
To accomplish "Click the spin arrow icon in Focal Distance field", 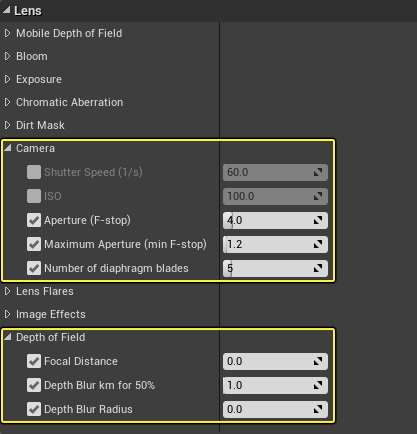I will click(x=318, y=361).
